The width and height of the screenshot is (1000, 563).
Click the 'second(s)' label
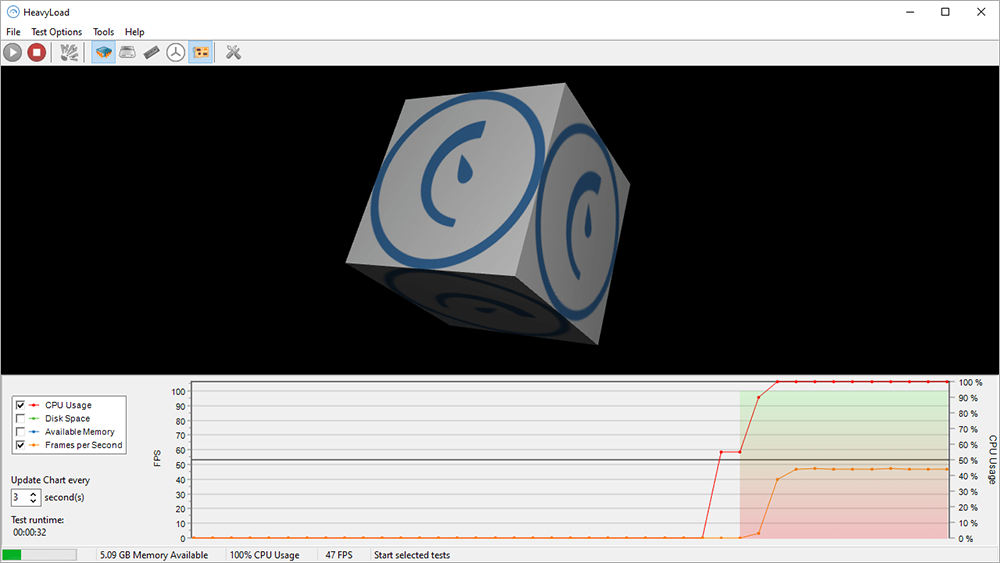tap(64, 497)
